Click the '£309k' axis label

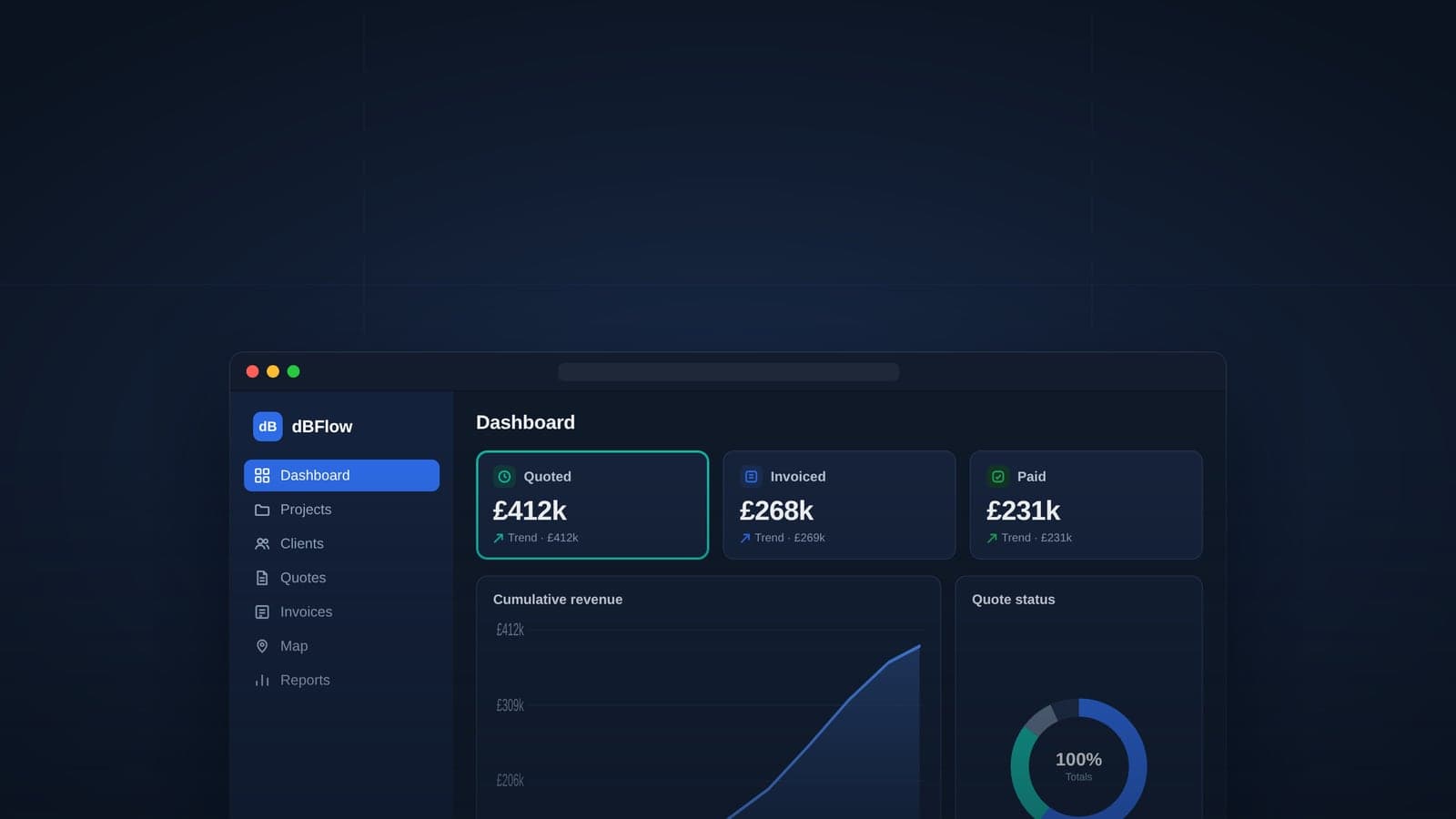pos(510,705)
